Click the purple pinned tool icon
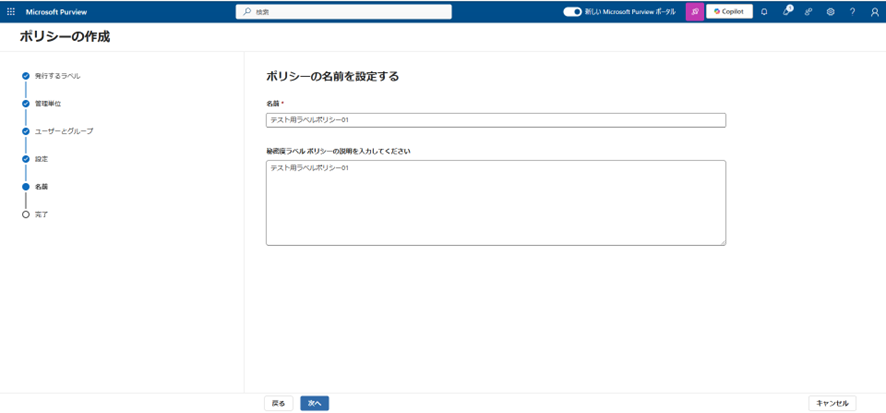The height and width of the screenshot is (413, 886). [694, 12]
